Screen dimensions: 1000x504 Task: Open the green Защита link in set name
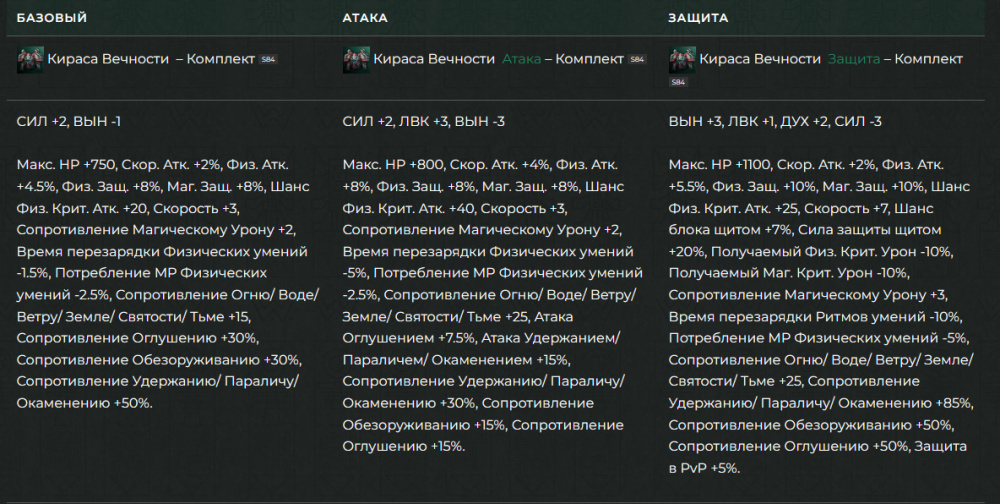pos(853,59)
